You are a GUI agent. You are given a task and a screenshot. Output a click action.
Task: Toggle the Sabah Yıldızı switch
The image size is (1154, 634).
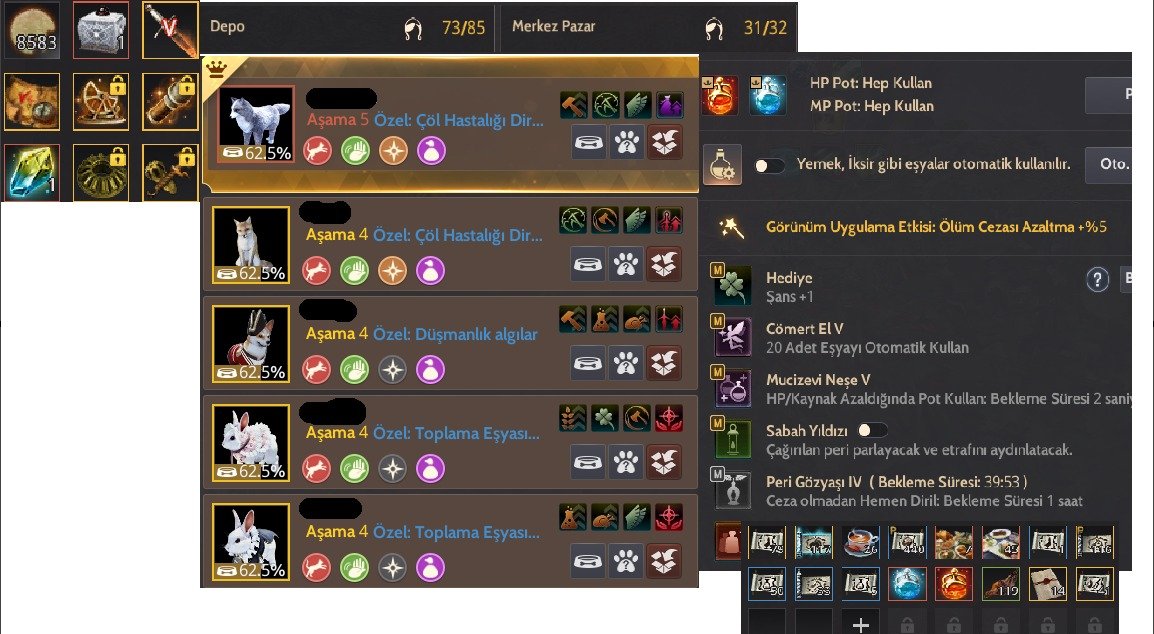click(x=873, y=430)
